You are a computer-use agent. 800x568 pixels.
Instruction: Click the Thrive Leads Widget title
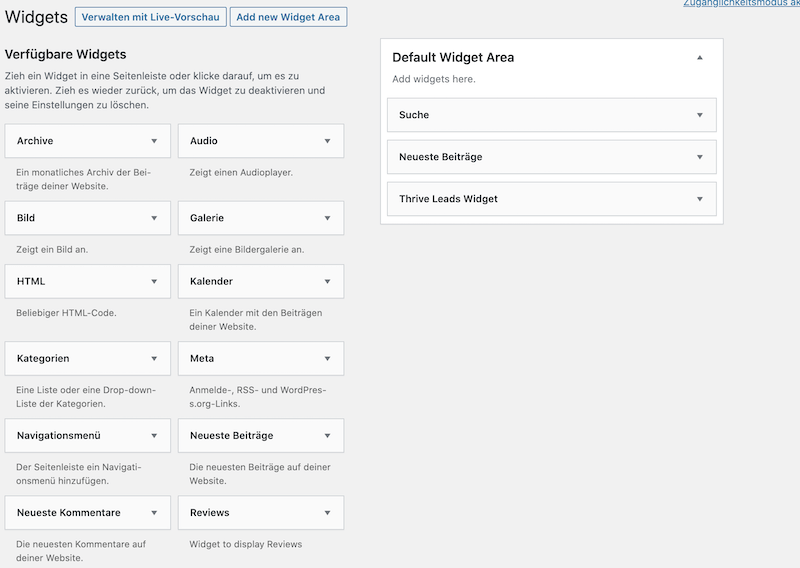(448, 199)
